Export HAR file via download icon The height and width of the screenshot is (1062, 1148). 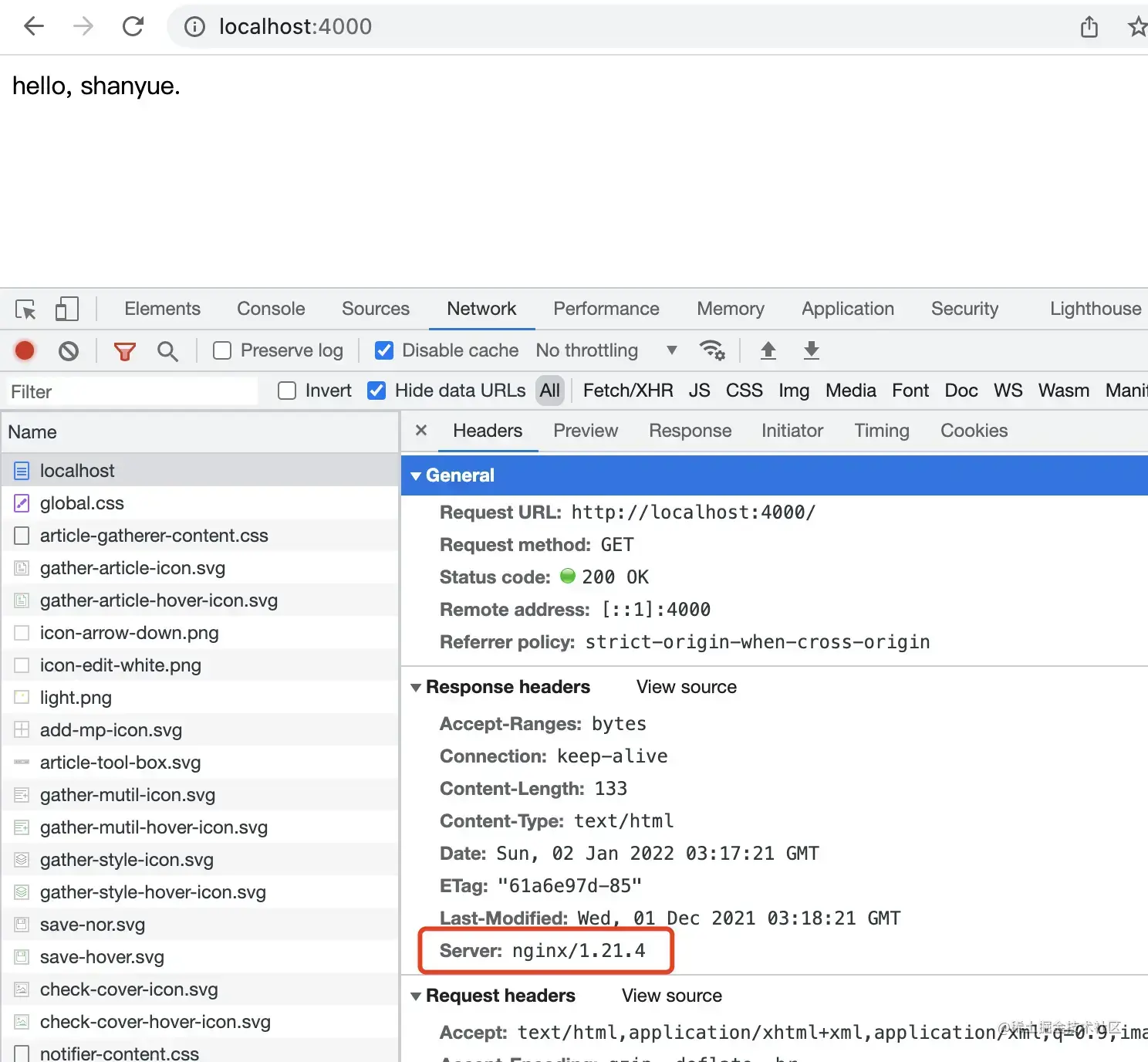point(811,350)
